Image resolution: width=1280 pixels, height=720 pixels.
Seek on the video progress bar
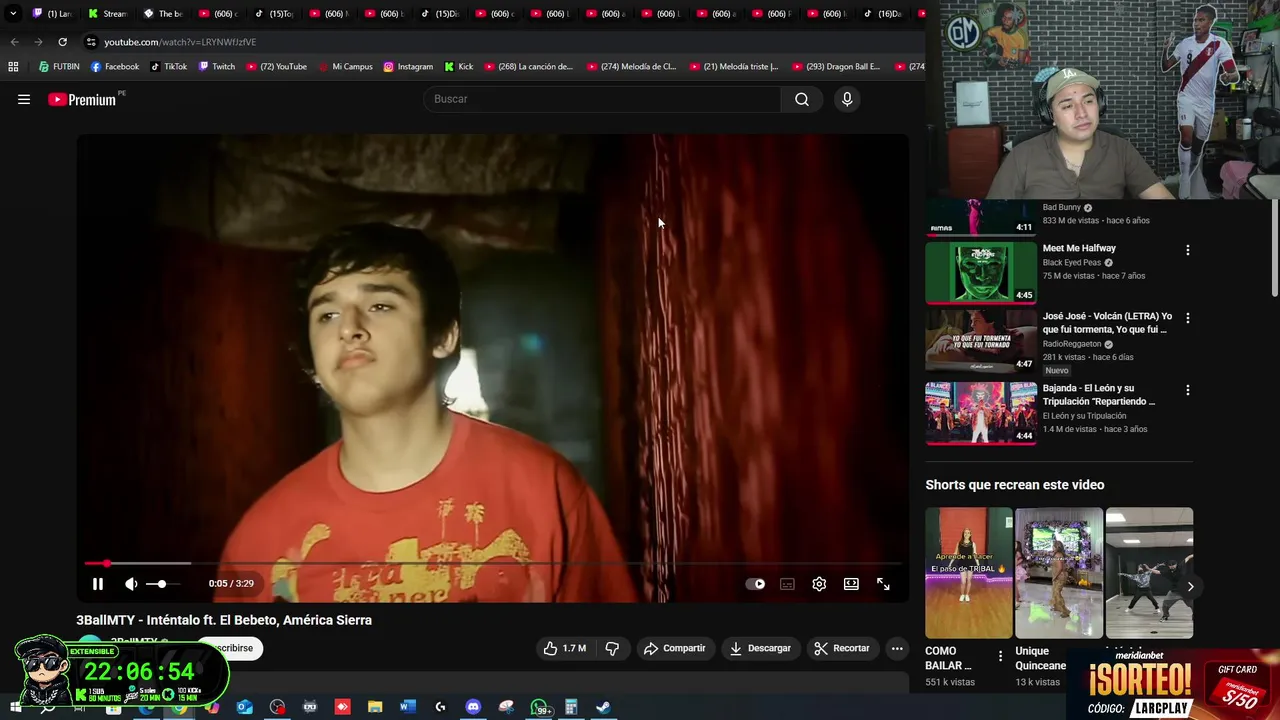pos(492,564)
